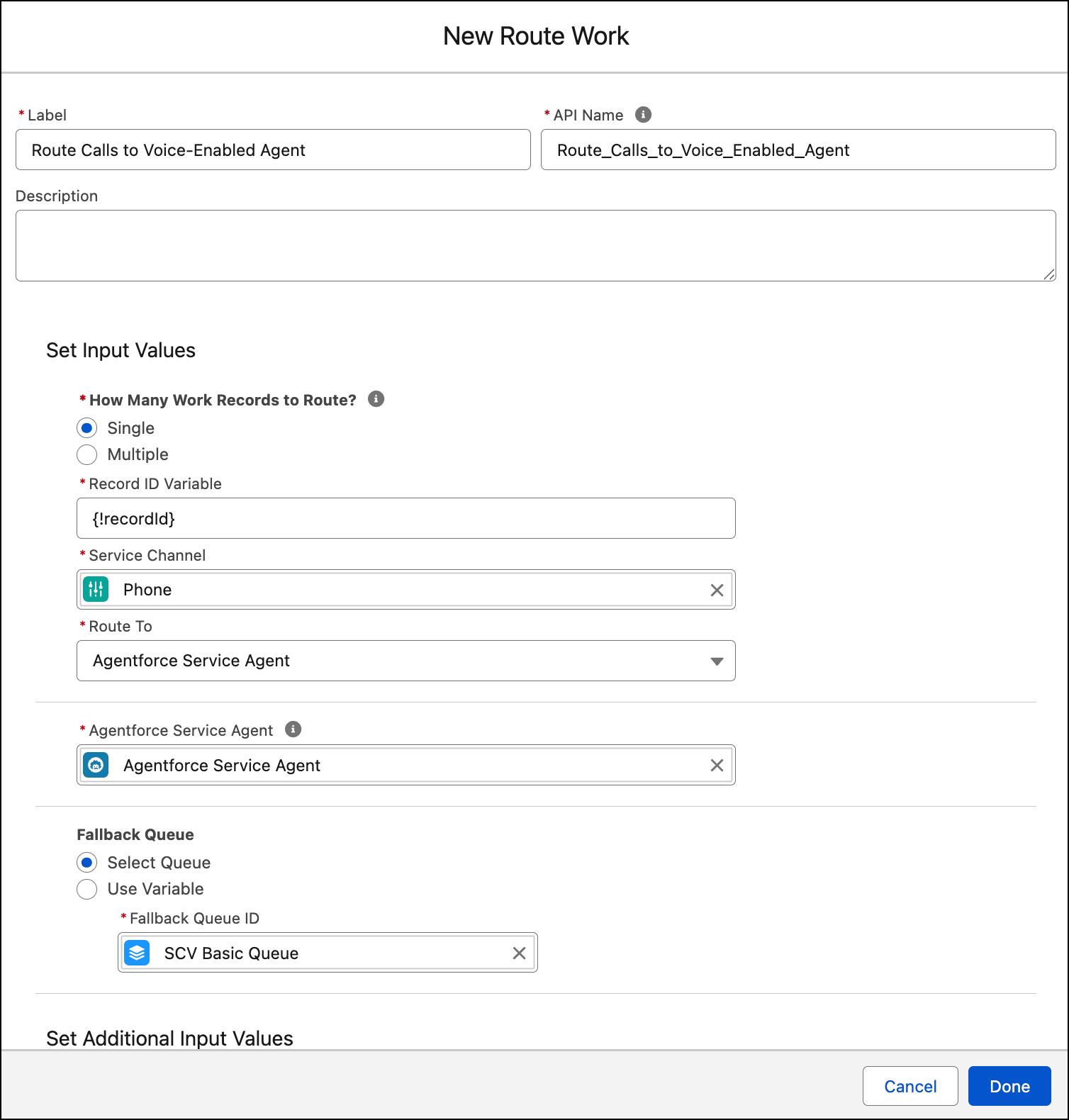Clear the Phone service channel selection

(x=717, y=590)
